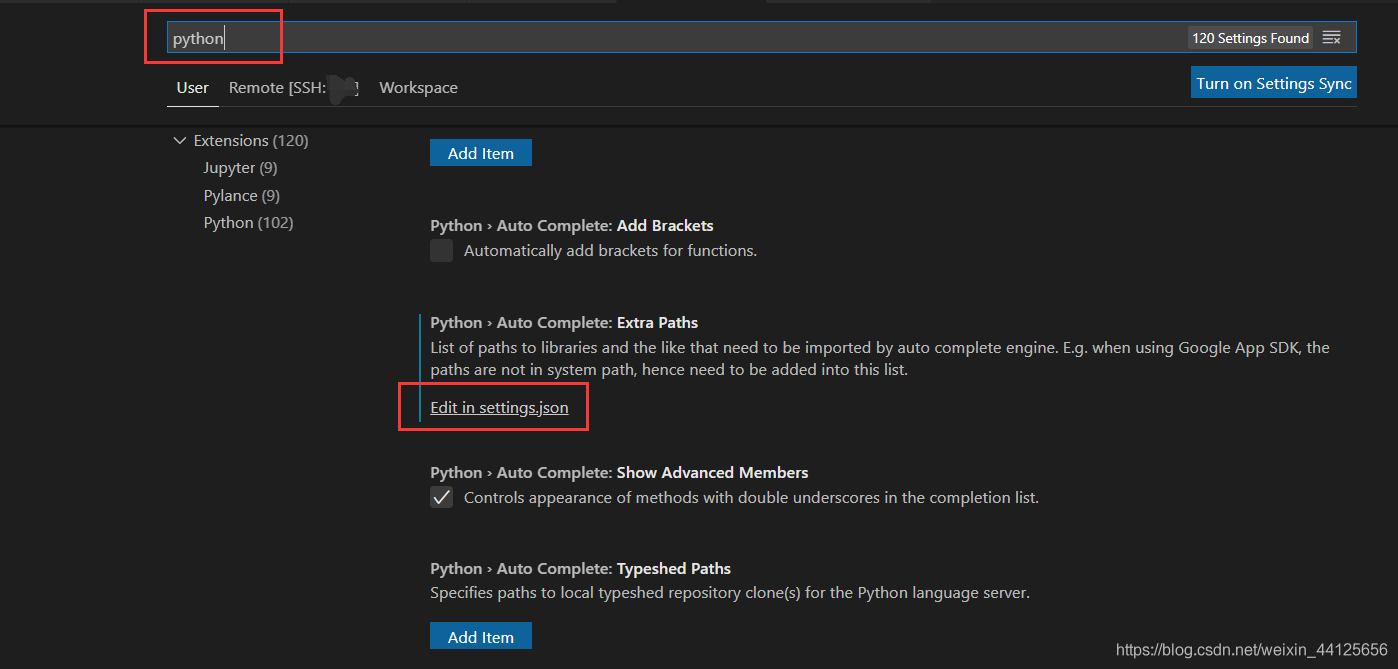Collapse the Extensions (120) tree chevron
The image size is (1398, 669).
click(x=180, y=141)
